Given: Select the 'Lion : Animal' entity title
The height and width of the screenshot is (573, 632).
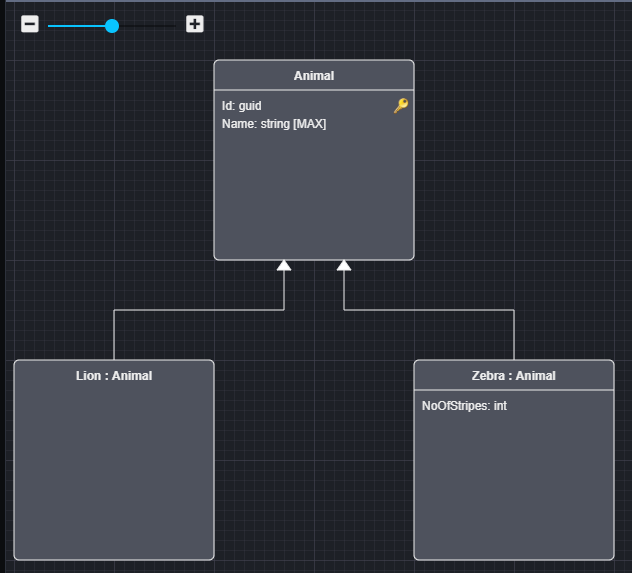Looking at the screenshot, I should click(x=114, y=376).
